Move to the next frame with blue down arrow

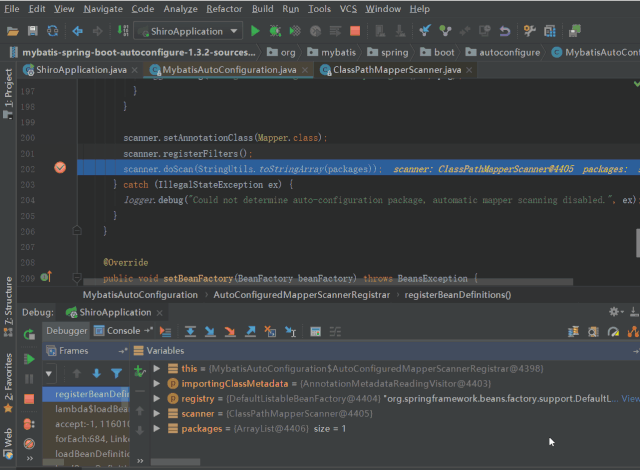(x=97, y=373)
